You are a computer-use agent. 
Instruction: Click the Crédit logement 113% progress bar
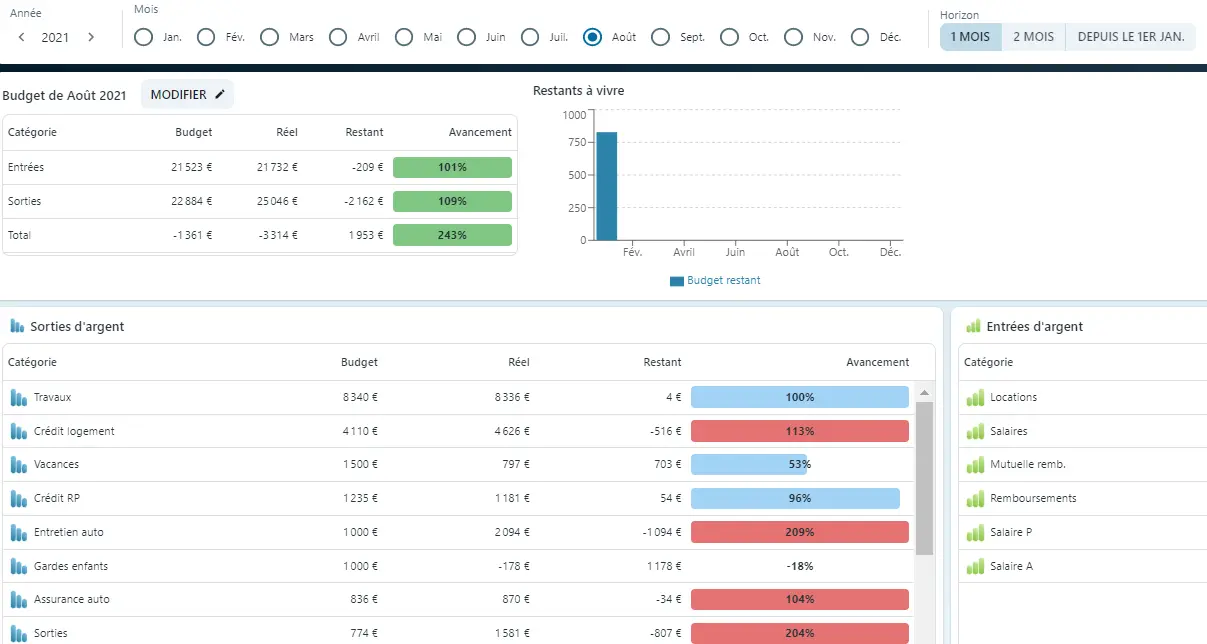(x=799, y=432)
